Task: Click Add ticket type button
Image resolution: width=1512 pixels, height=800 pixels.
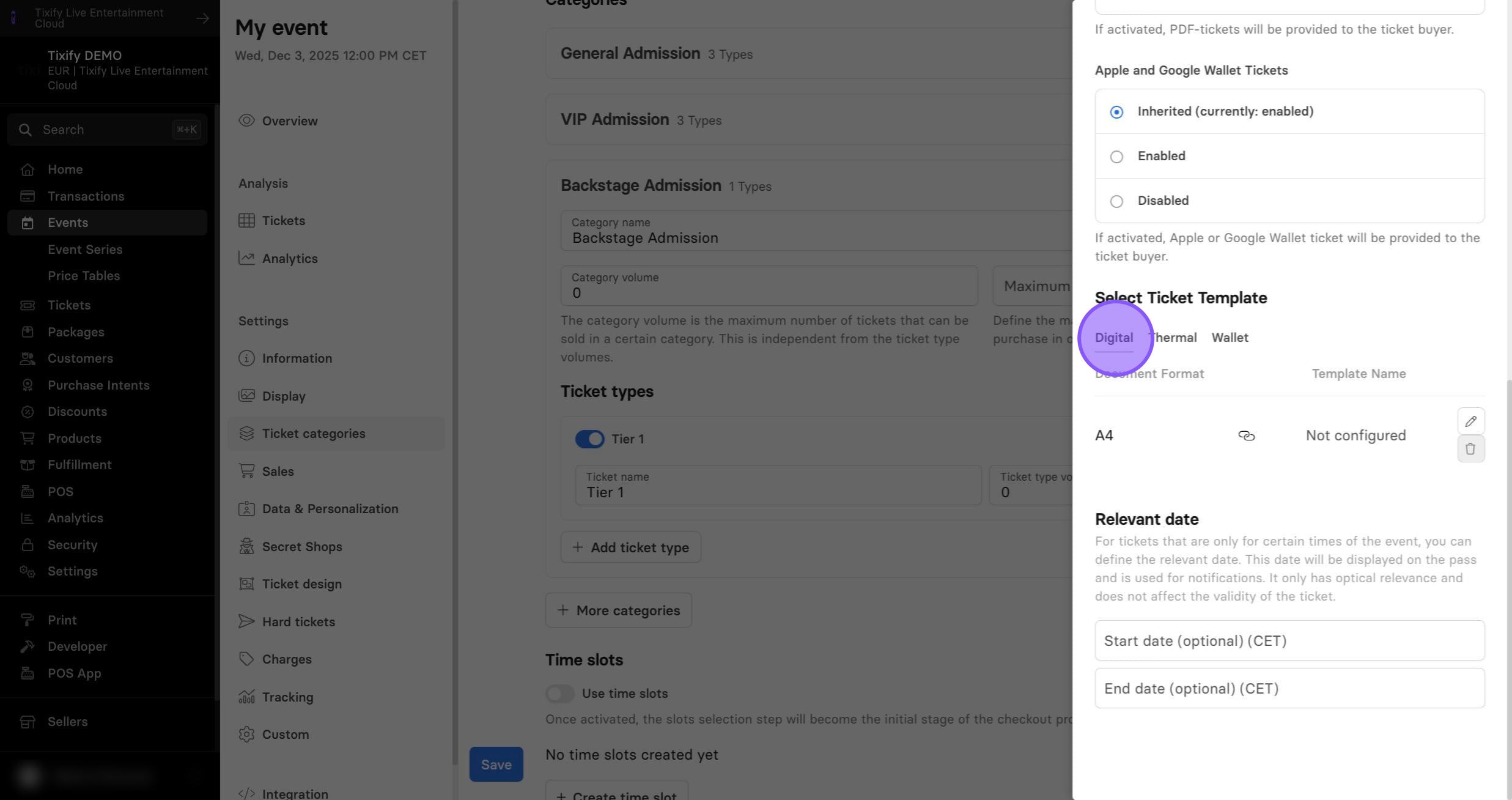Action: [630, 547]
